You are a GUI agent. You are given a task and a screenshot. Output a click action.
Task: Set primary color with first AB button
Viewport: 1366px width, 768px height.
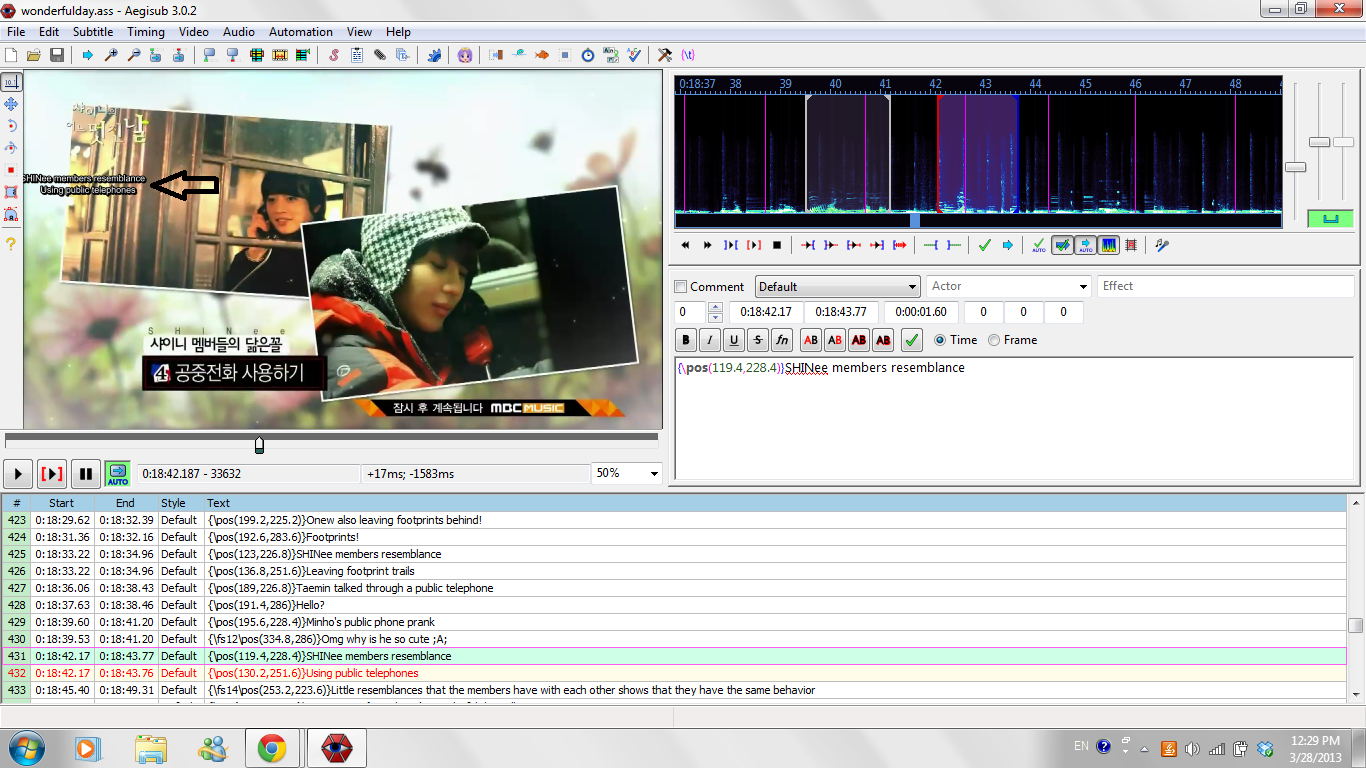point(811,341)
